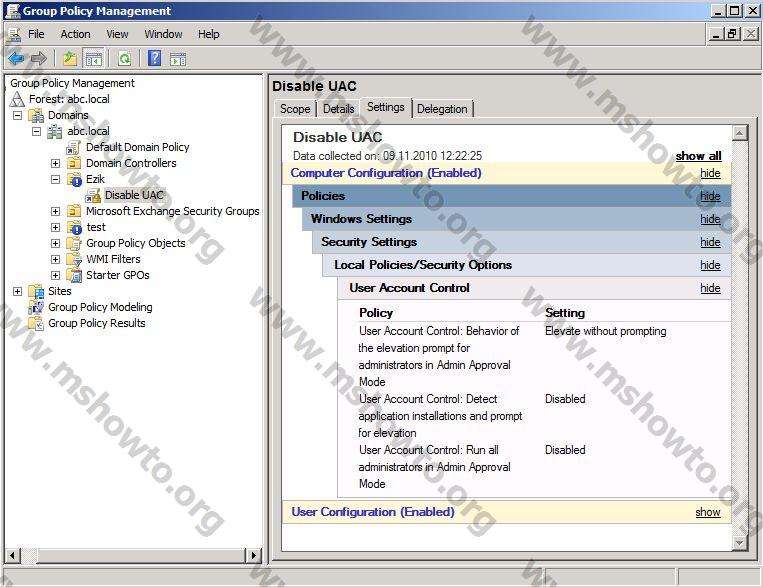Click the title bar application icon

(12, 11)
